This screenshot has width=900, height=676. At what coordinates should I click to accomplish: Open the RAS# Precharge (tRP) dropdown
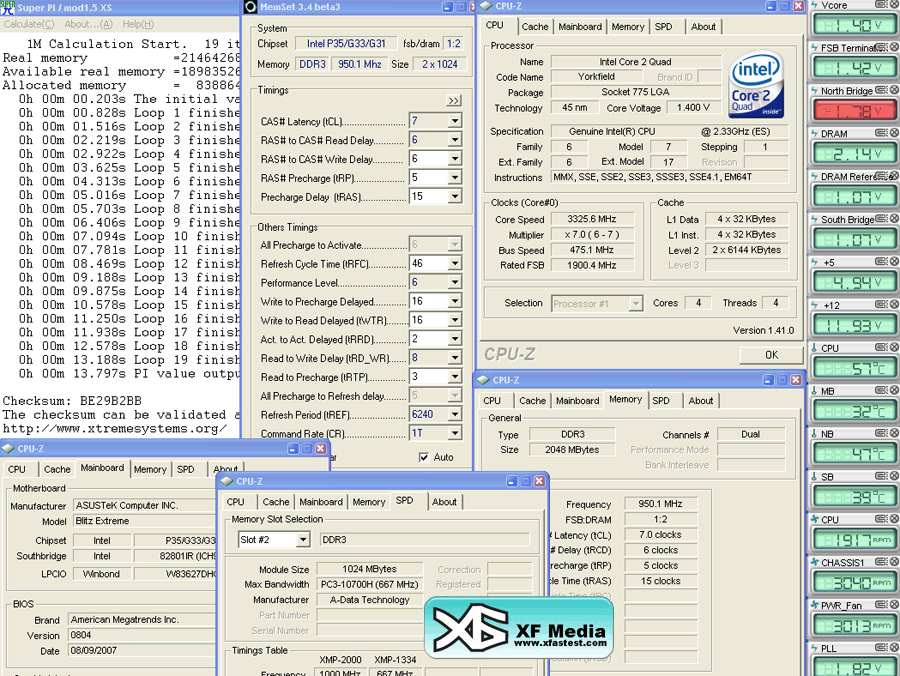point(455,178)
